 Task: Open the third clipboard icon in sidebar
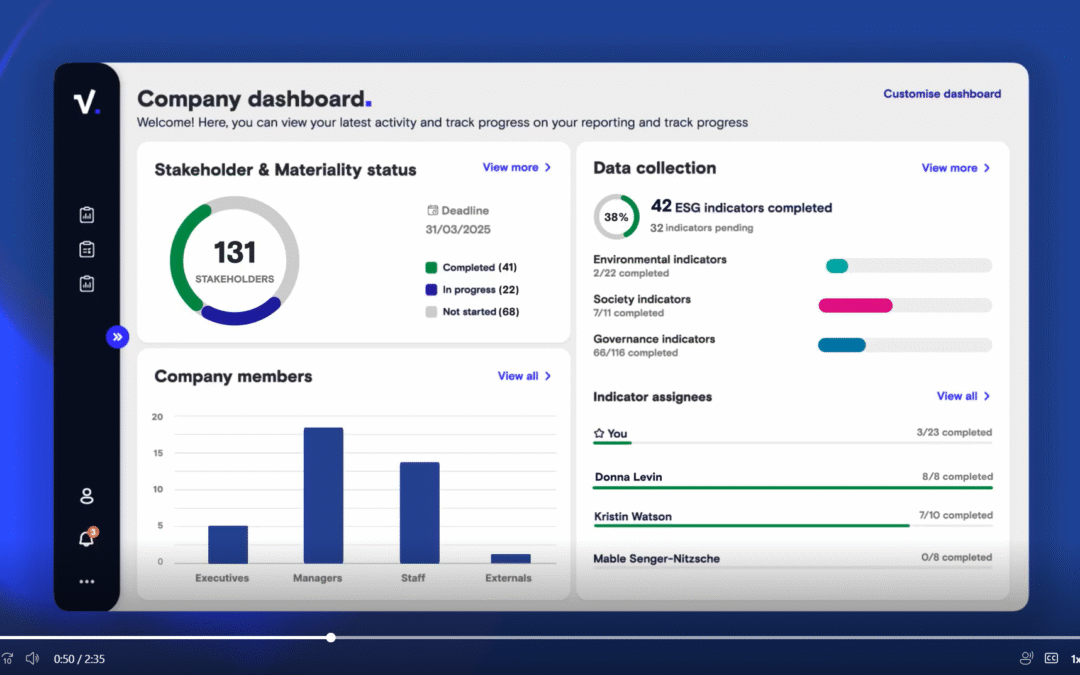[87, 284]
